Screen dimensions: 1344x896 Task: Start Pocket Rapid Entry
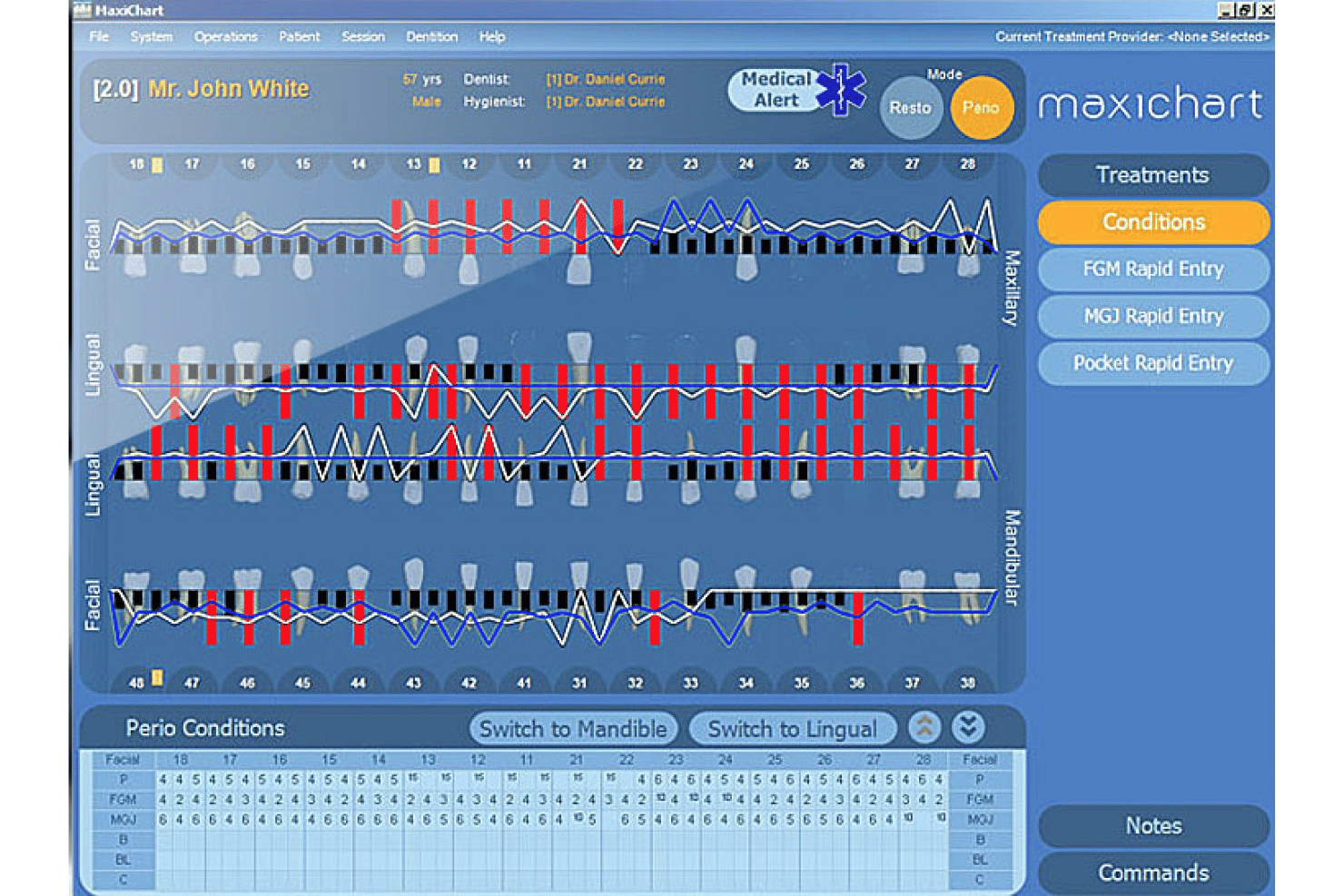point(1152,364)
